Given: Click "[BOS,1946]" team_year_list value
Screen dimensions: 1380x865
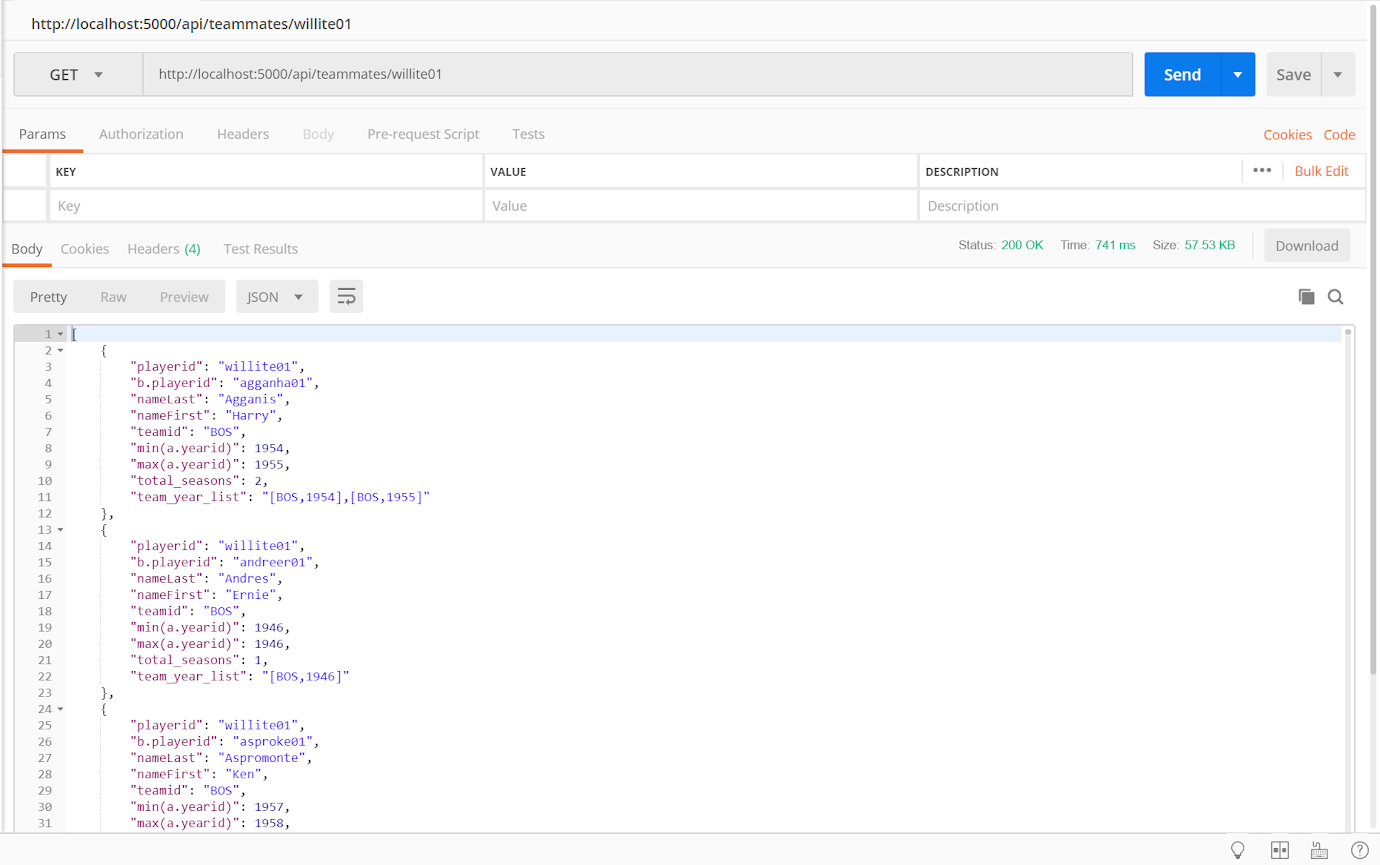Looking at the screenshot, I should click(306, 676).
